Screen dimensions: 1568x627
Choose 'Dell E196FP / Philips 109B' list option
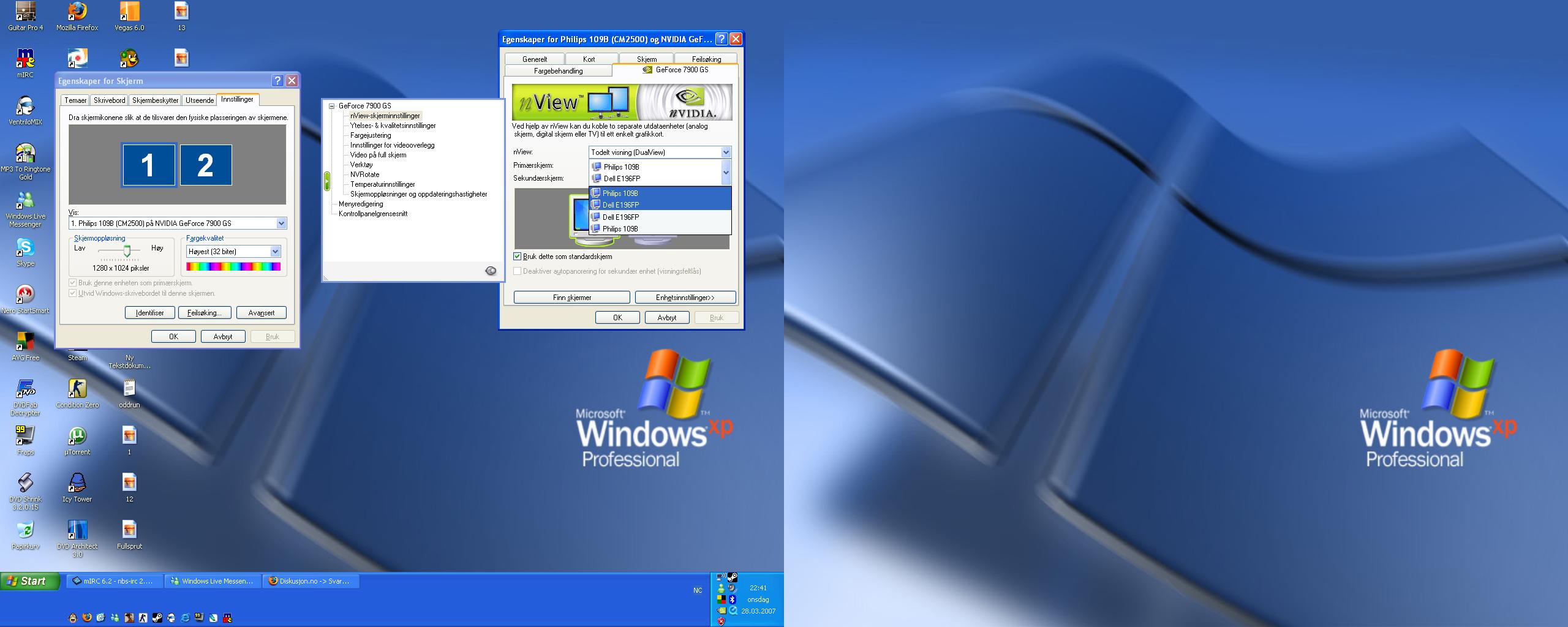point(660,223)
